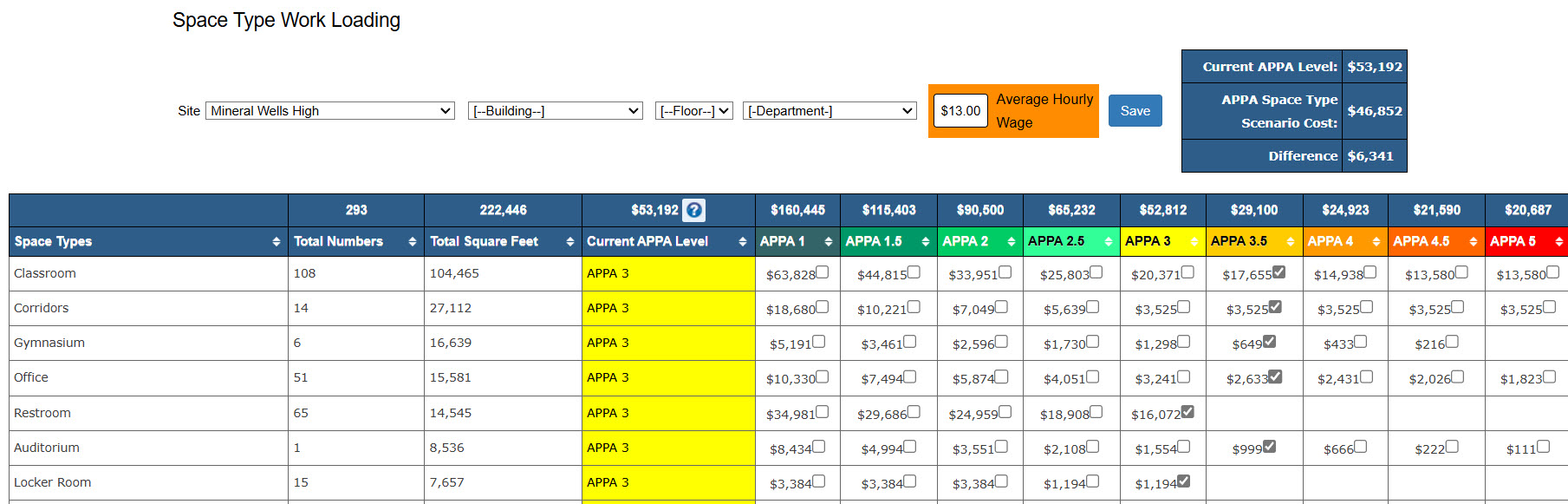
Task: Open the Department dropdown
Action: tap(830, 111)
